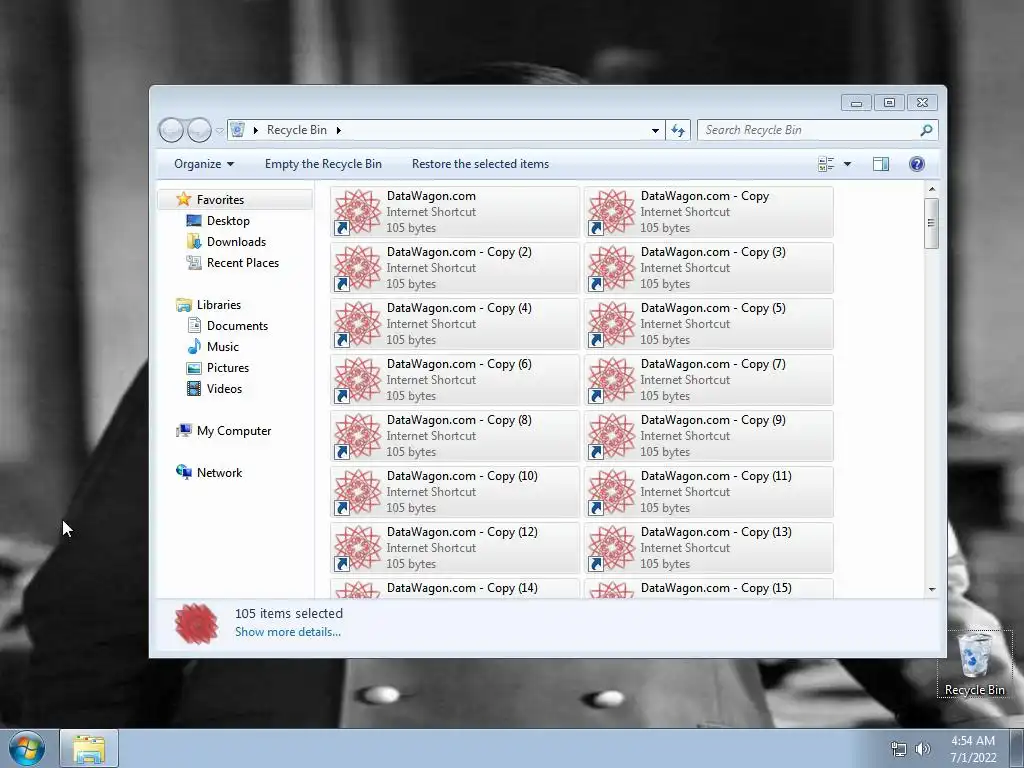This screenshot has height=768, width=1024.
Task: Click the DataWagon.com - Copy (12) file name
Action: coord(462,532)
